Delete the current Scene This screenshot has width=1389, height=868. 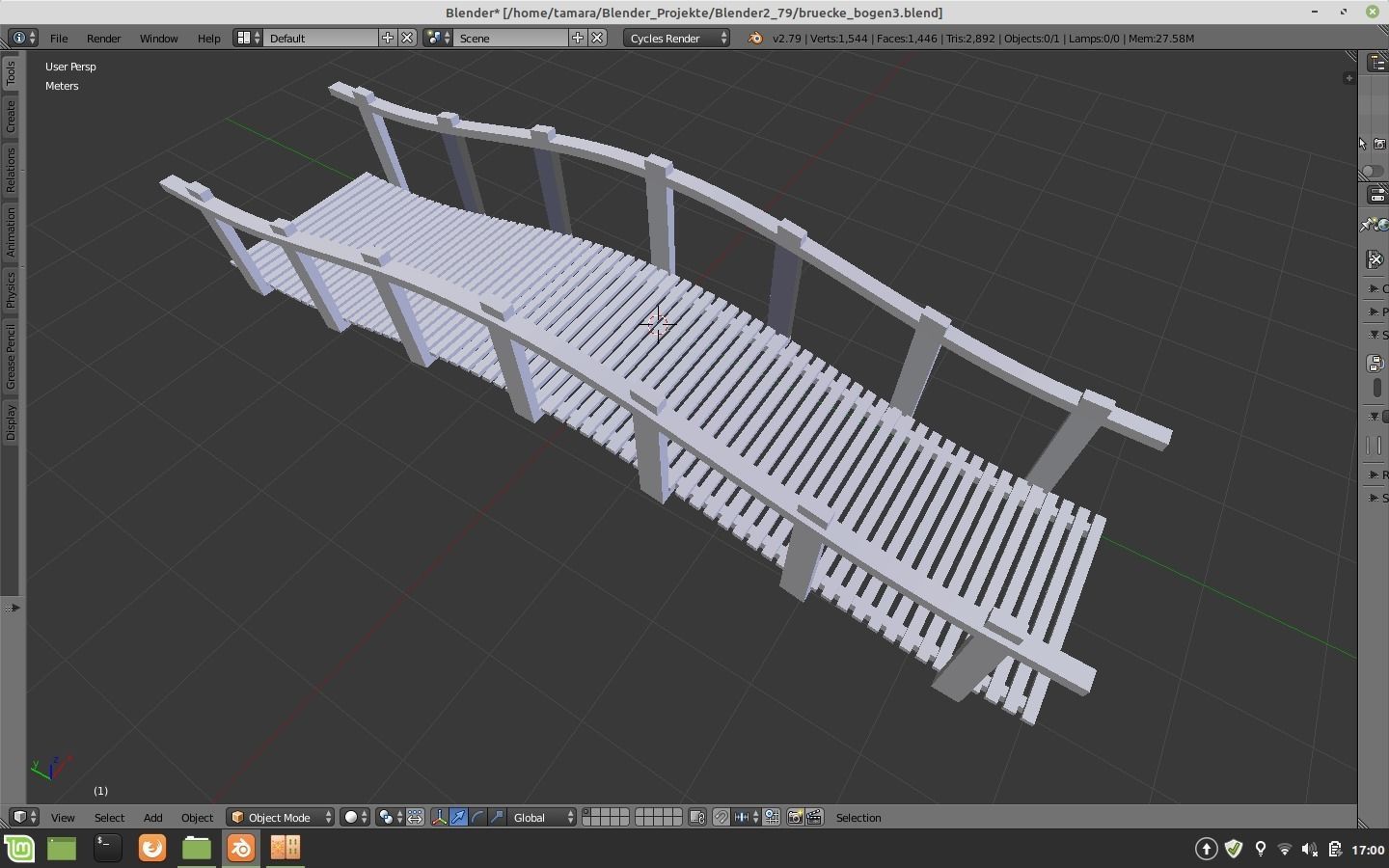(597, 38)
